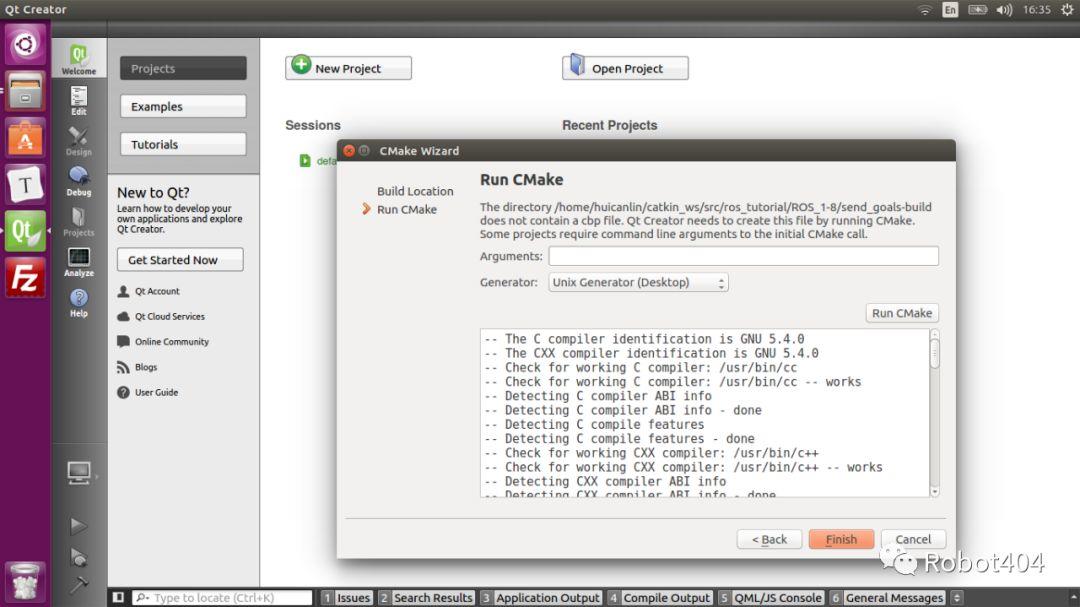The width and height of the screenshot is (1080, 607).
Task: Show the Compile Output pane
Action: coord(659,597)
